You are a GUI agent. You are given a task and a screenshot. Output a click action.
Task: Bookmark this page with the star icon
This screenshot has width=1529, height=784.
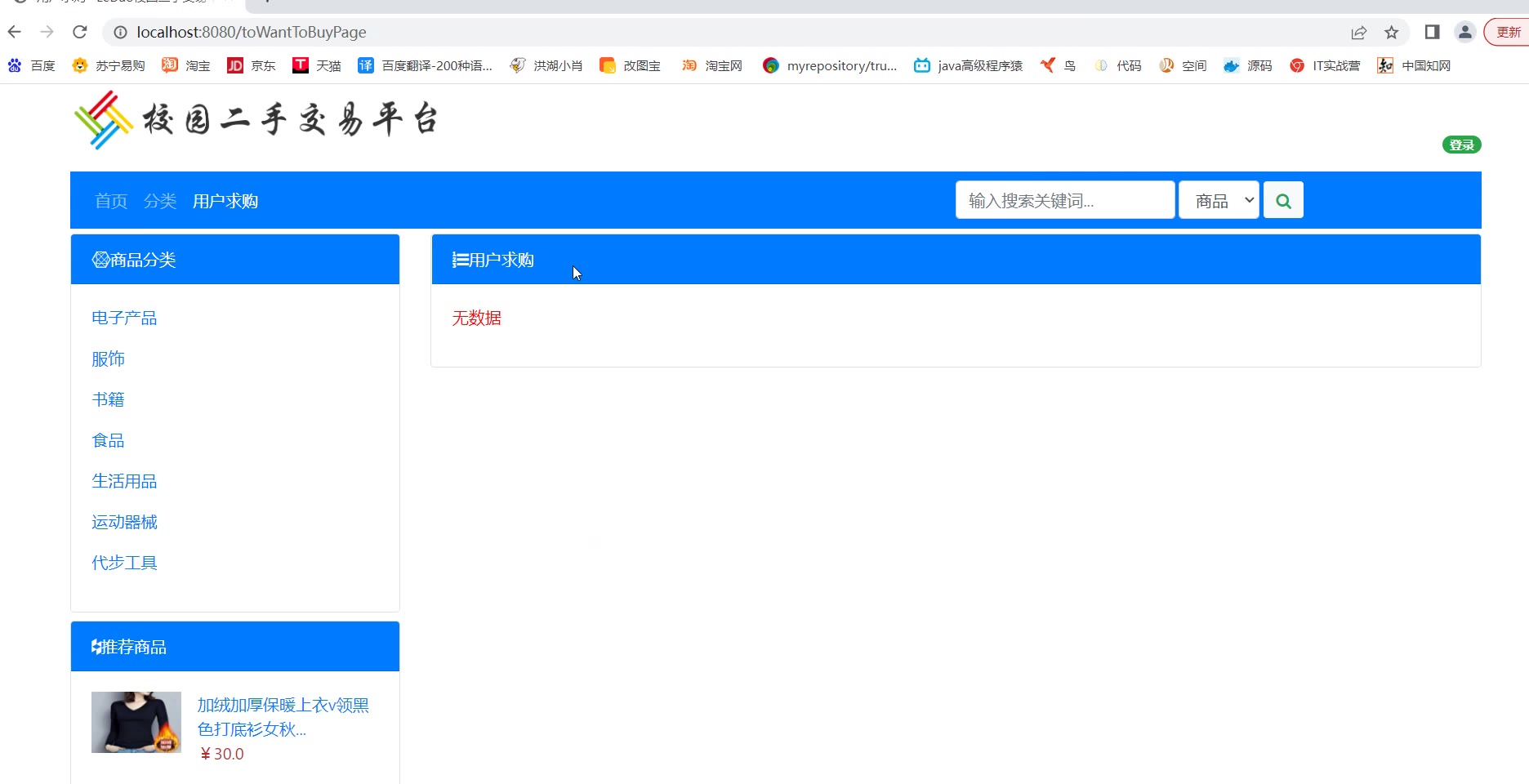1392,33
